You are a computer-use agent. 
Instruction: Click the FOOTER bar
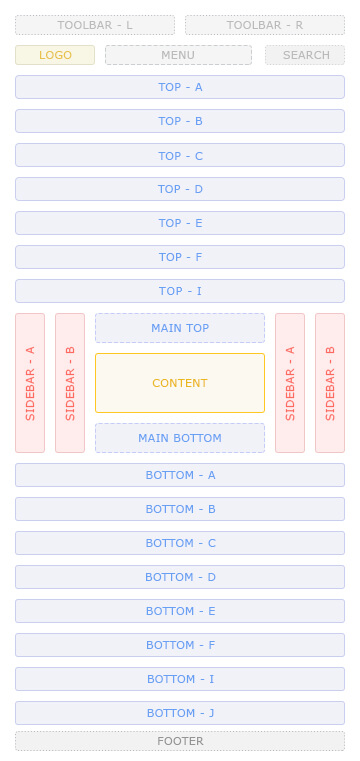click(180, 741)
